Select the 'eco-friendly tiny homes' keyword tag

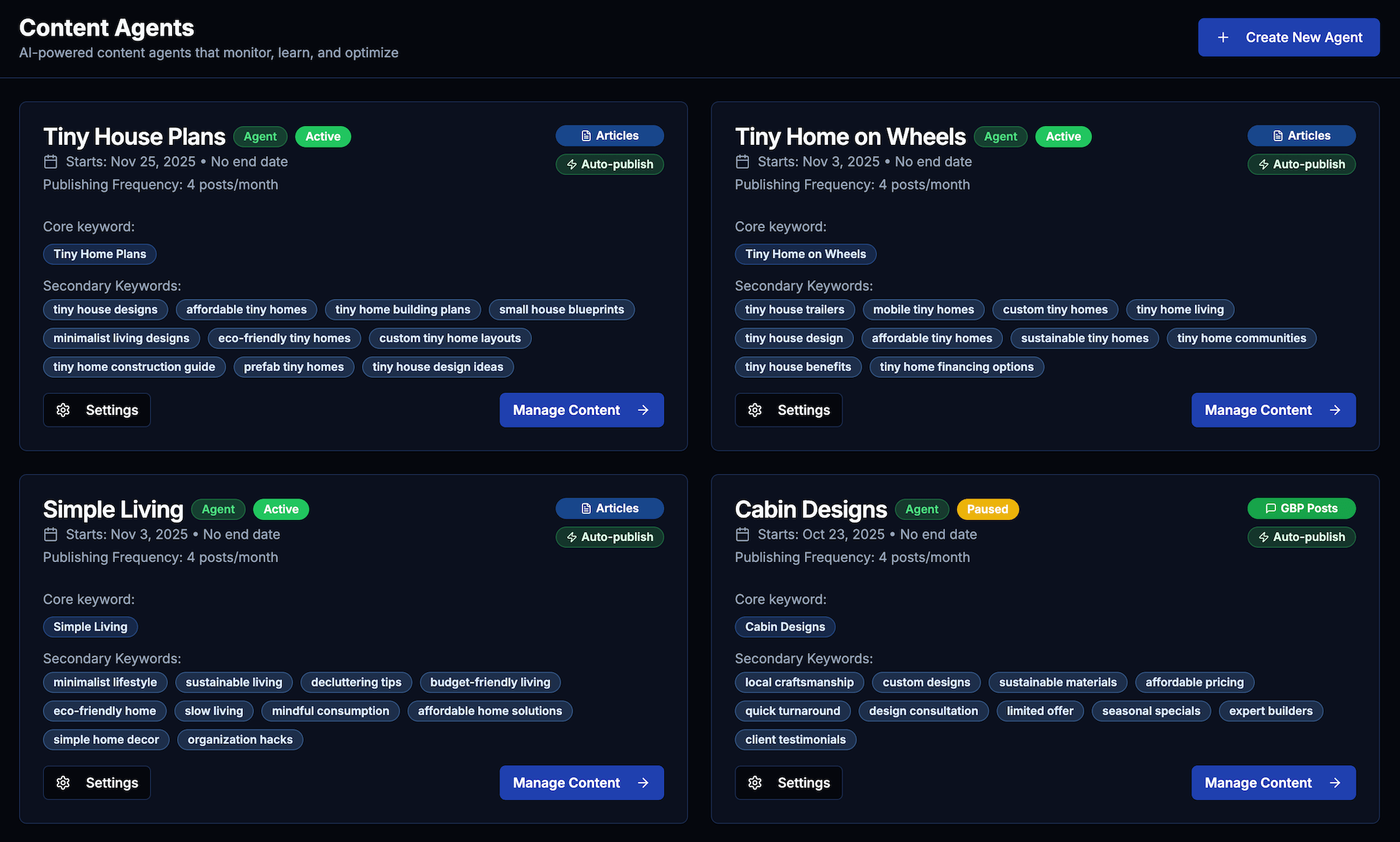(x=284, y=338)
